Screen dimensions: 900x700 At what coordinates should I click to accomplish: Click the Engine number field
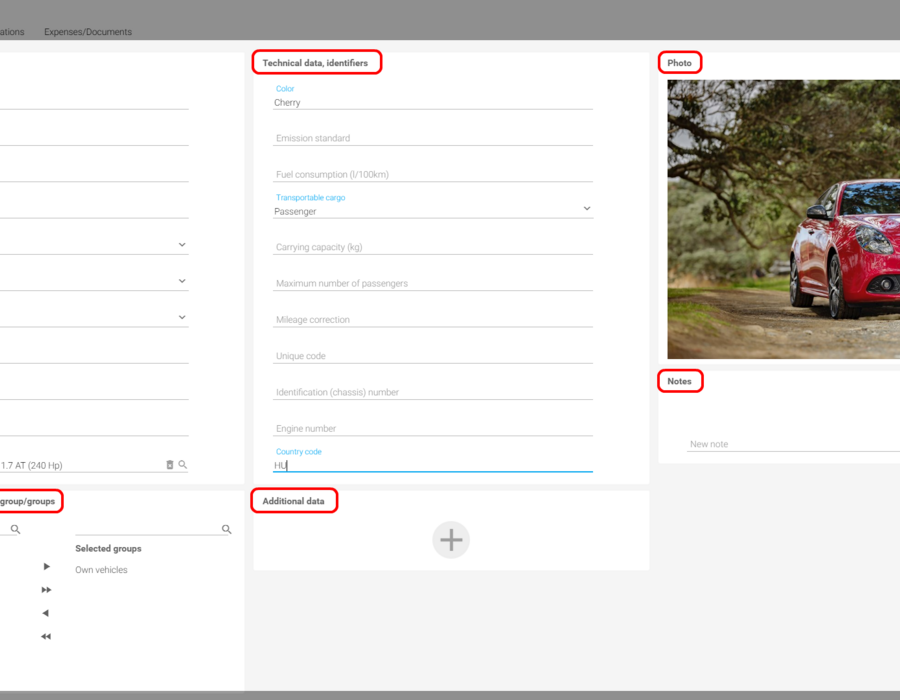pyautogui.click(x=433, y=429)
